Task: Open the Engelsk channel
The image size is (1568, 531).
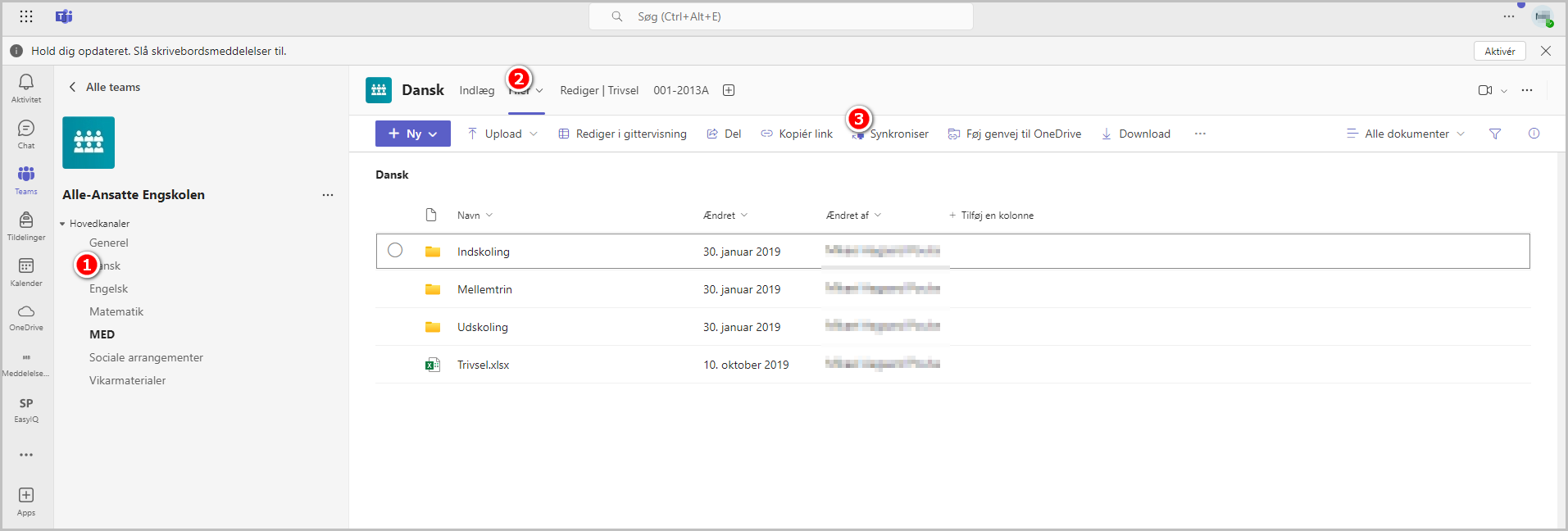Action: point(109,288)
